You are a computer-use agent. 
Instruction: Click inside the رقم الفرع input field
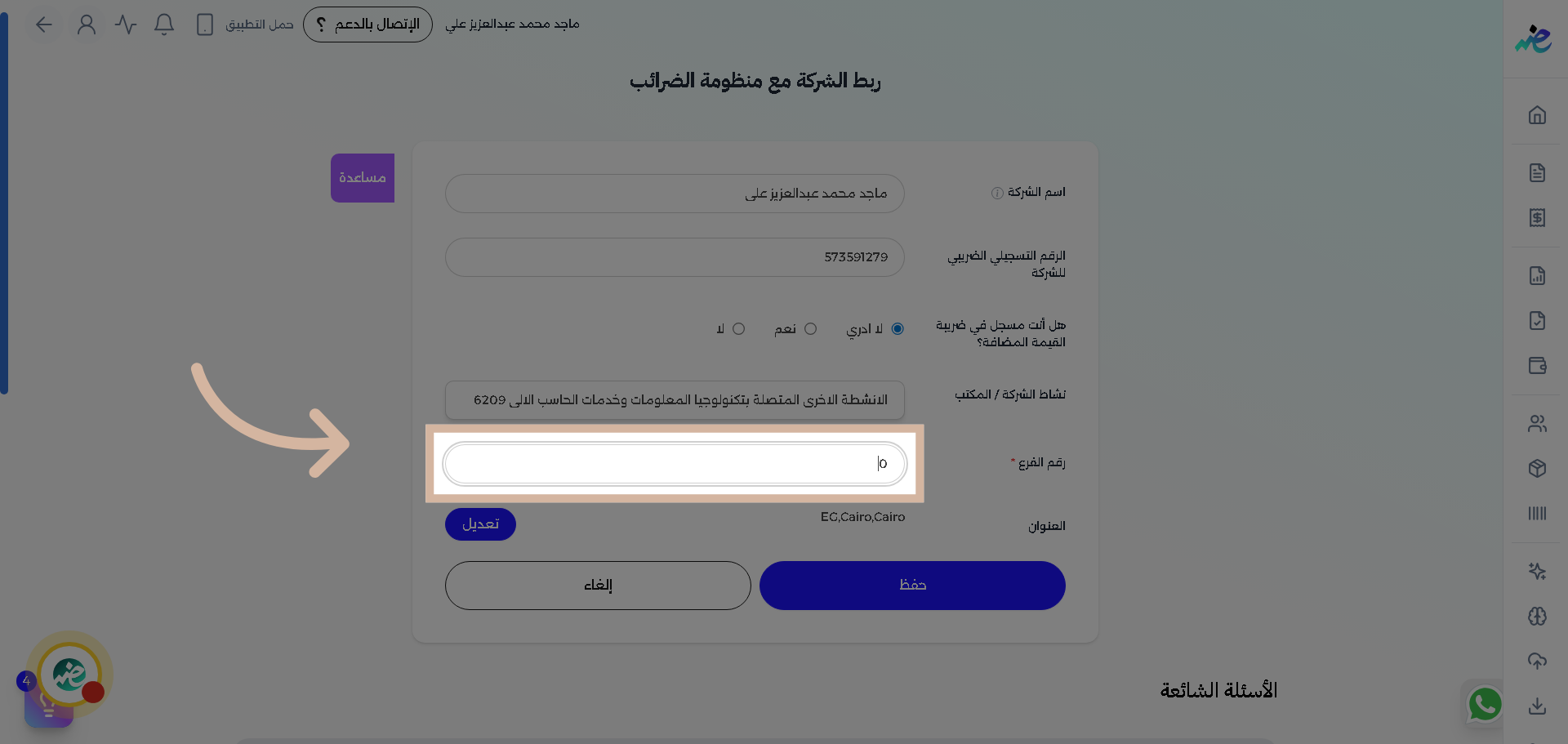[x=674, y=463]
